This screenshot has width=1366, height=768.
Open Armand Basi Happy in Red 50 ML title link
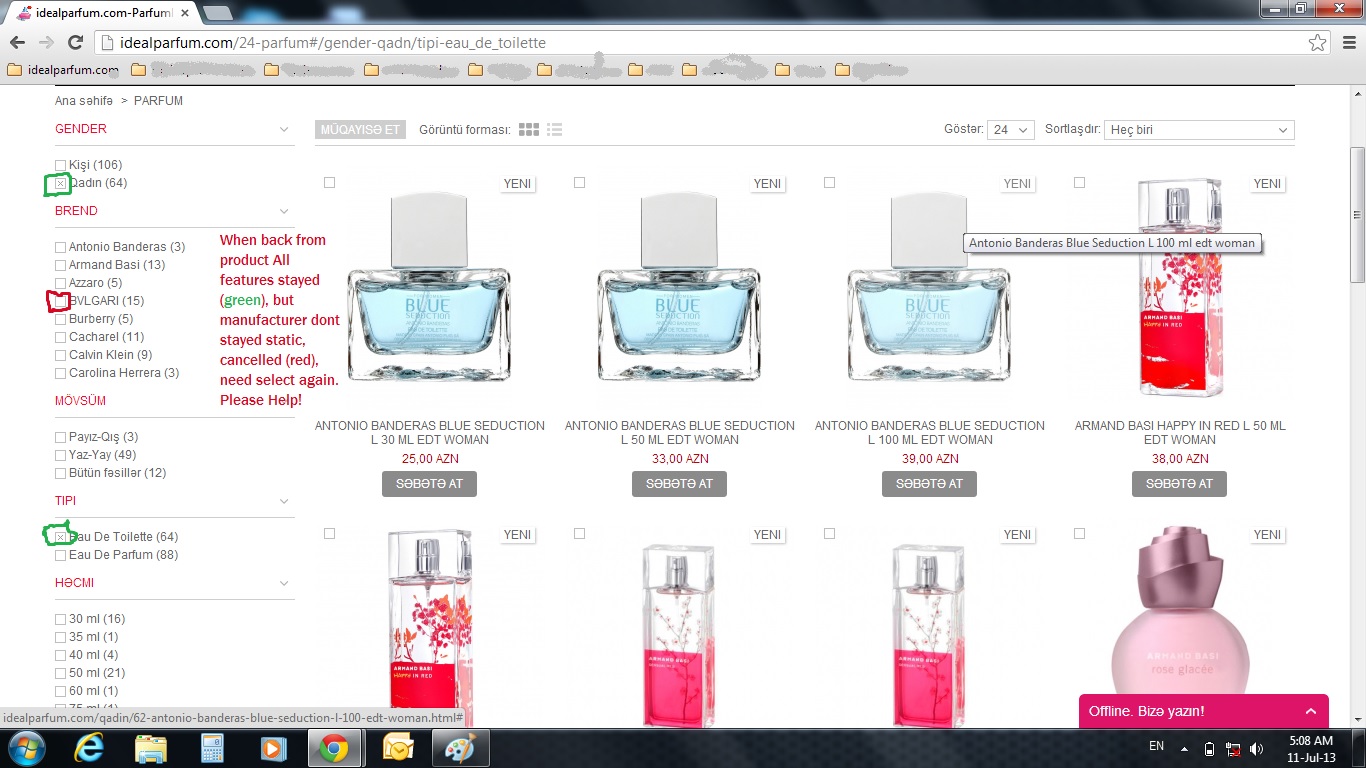click(x=1180, y=433)
